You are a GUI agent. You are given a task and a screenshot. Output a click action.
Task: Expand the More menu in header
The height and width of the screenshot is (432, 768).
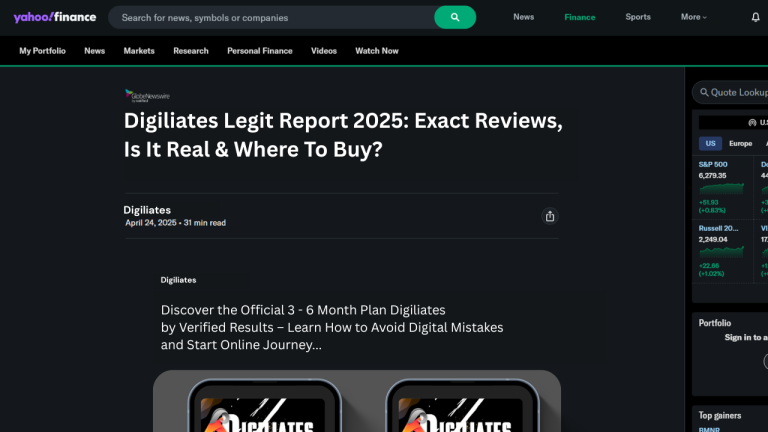pos(694,17)
